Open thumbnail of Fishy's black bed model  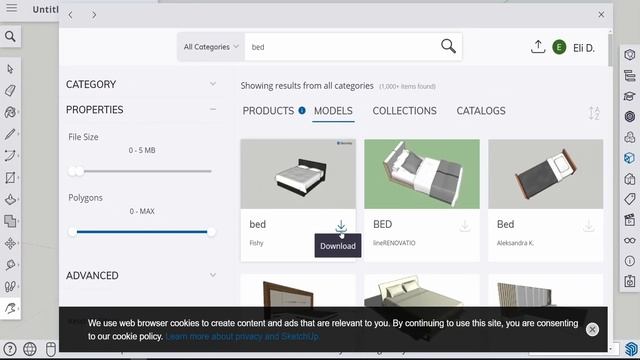(298, 174)
